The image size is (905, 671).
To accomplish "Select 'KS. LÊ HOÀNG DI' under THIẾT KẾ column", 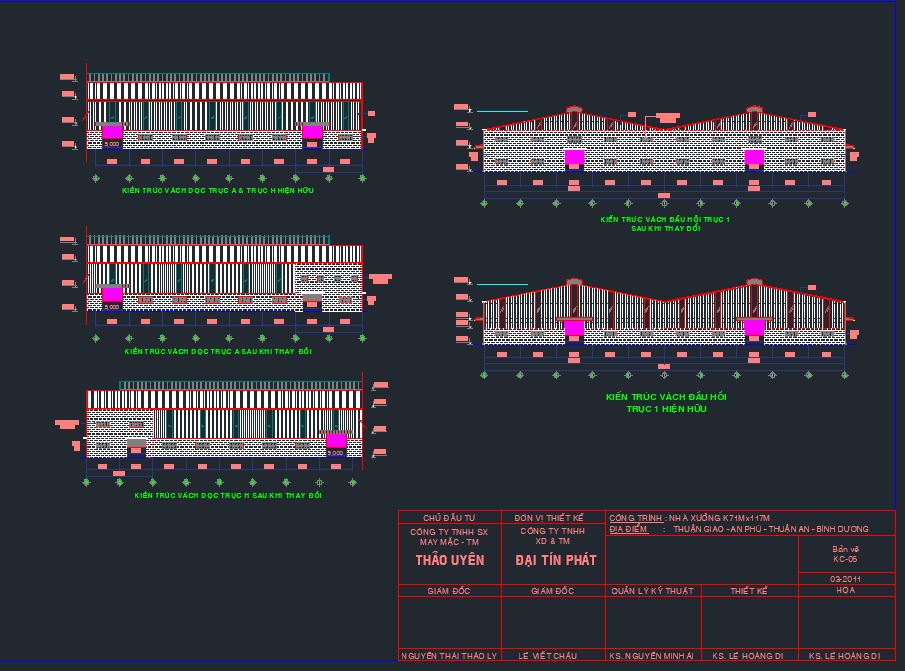I will click(747, 656).
